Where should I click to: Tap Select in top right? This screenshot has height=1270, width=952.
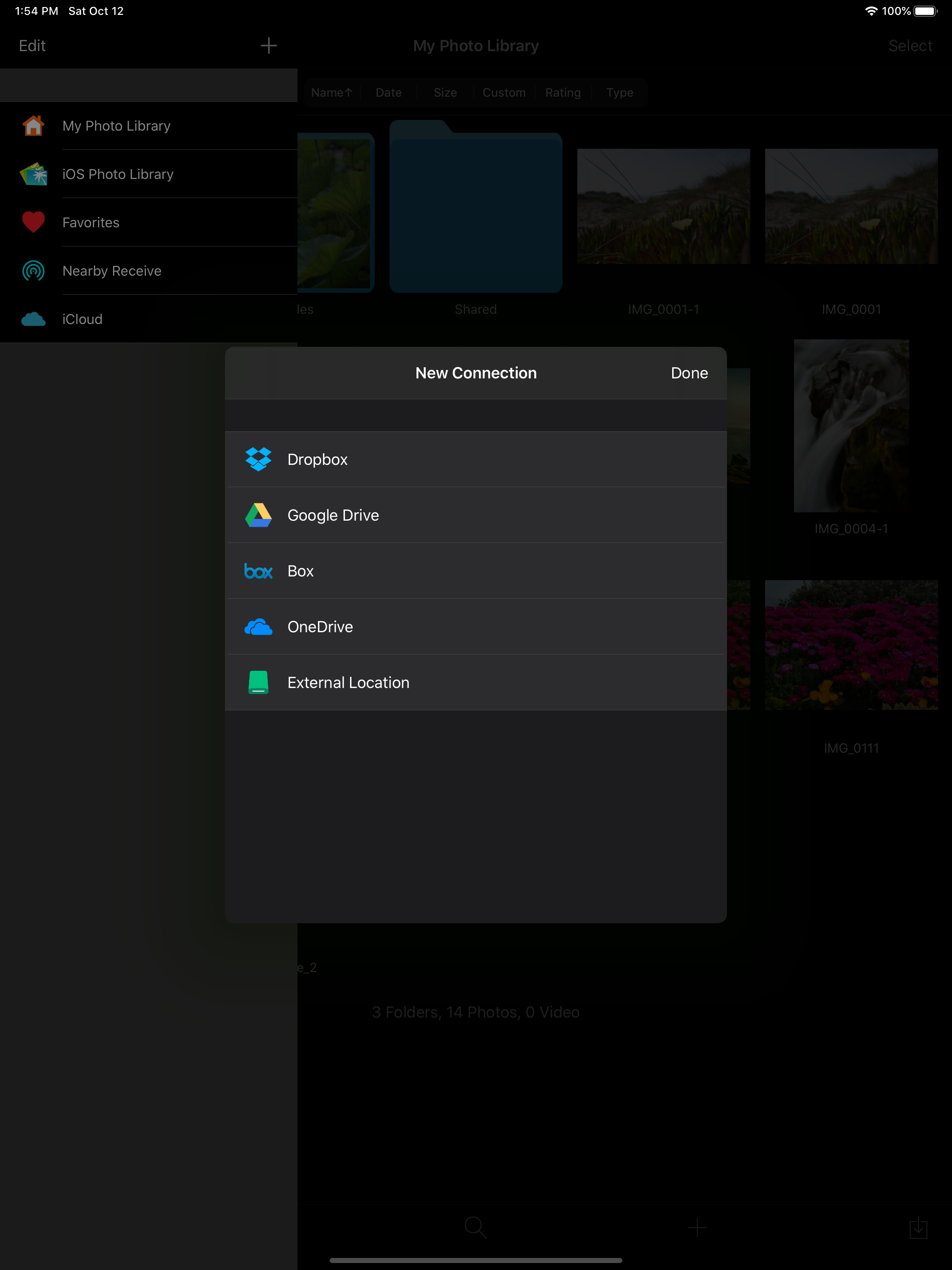coord(910,46)
